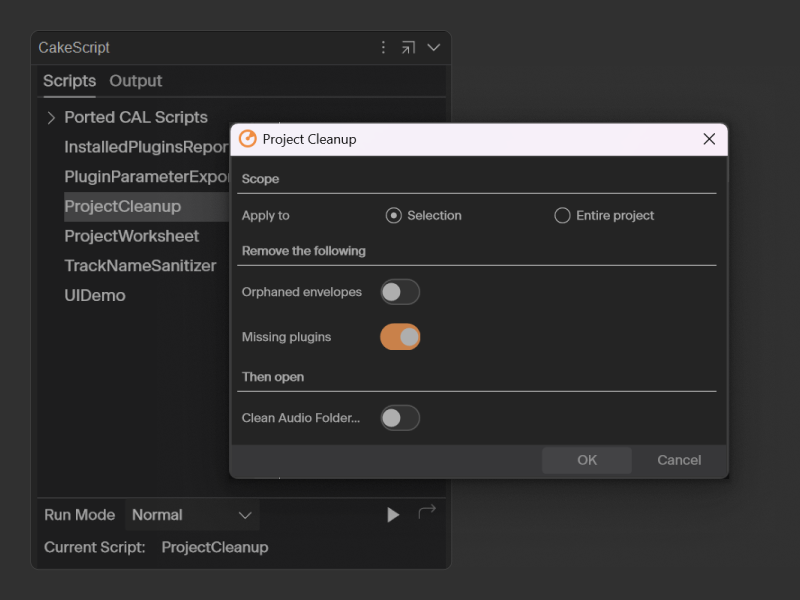Screen dimensions: 800x600
Task: Enable the Clean Audio Folder switch
Action: [x=400, y=418]
